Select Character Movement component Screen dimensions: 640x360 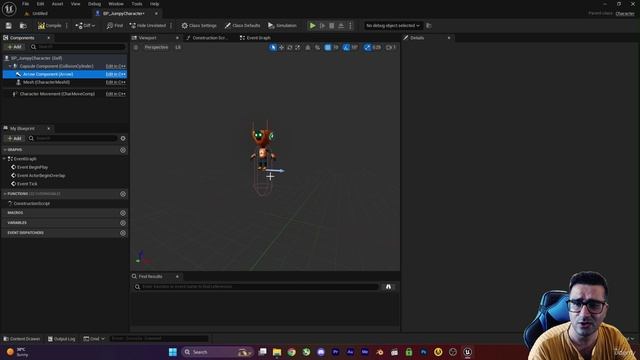pyautogui.click(x=57, y=94)
